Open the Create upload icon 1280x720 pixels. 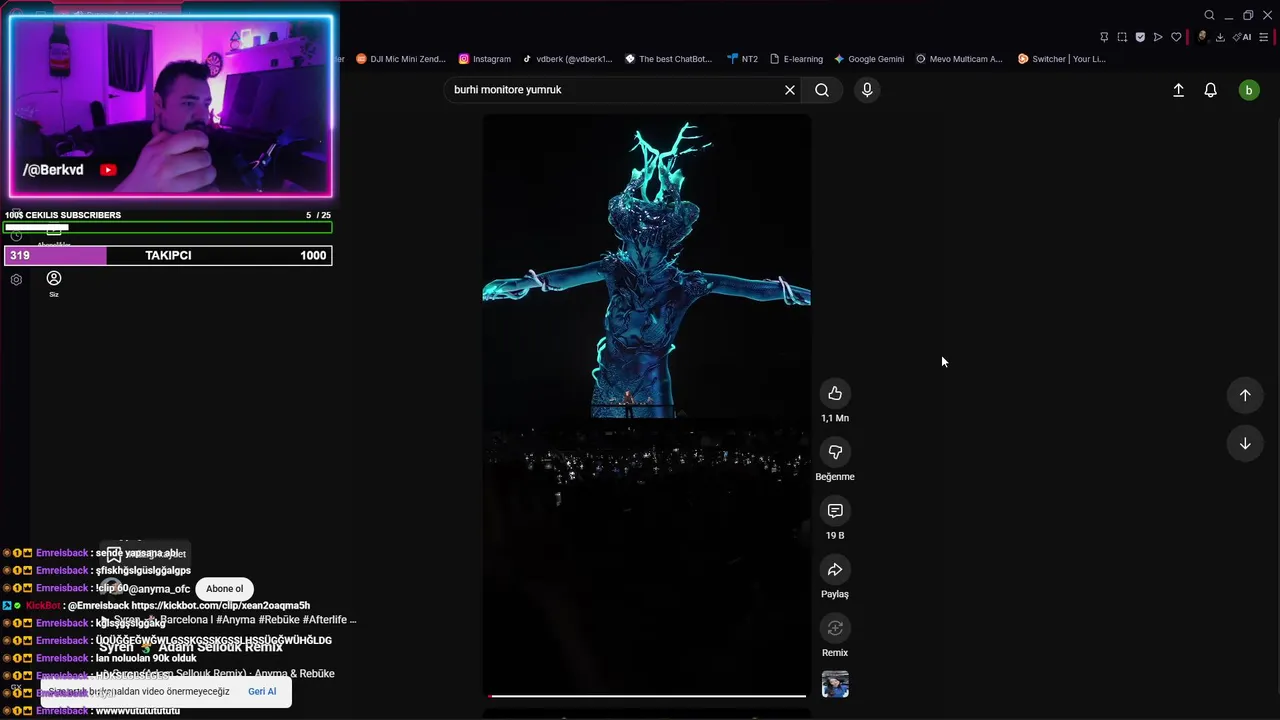(1178, 90)
